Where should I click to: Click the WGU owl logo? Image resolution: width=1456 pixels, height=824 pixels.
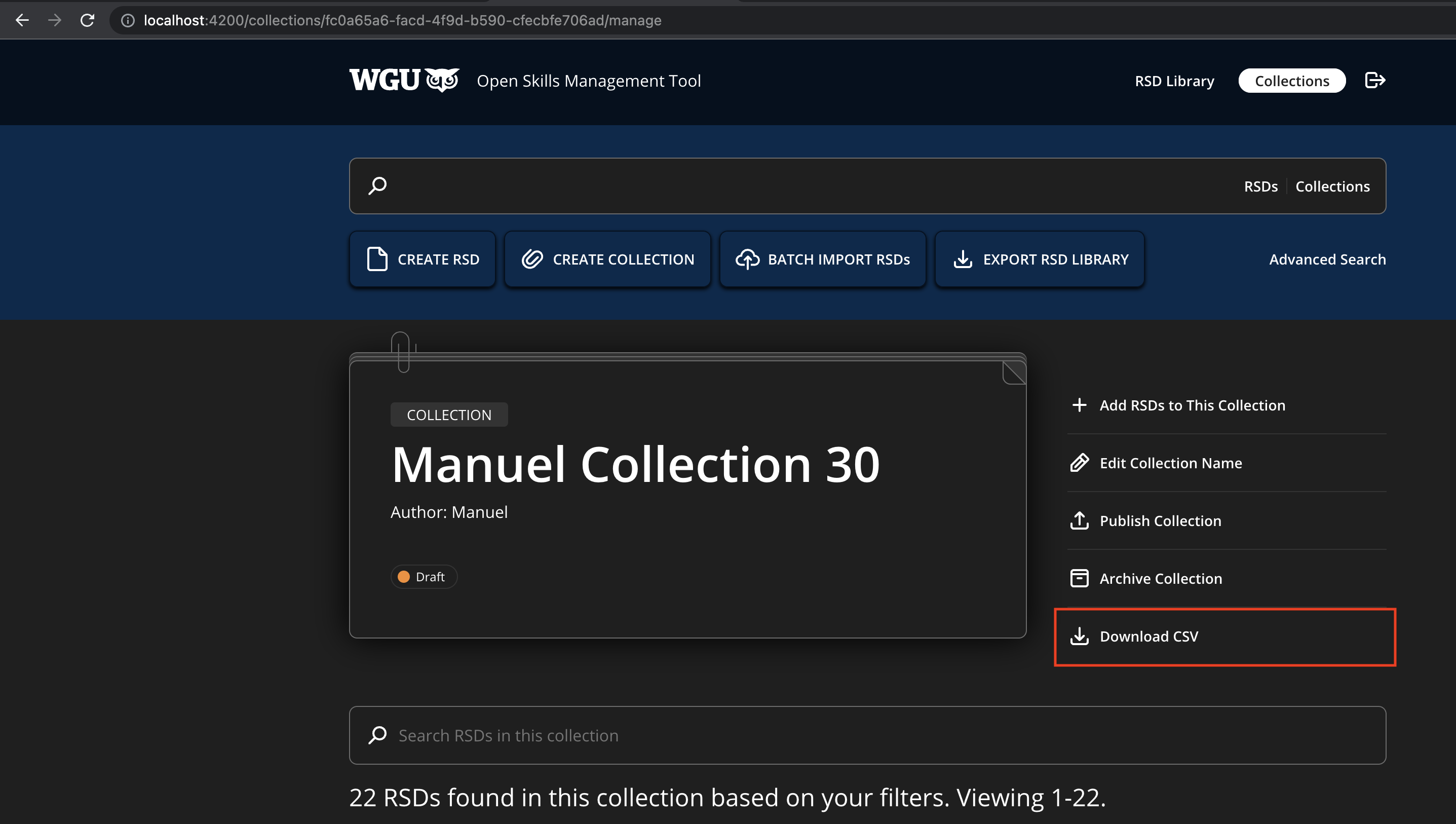point(404,81)
